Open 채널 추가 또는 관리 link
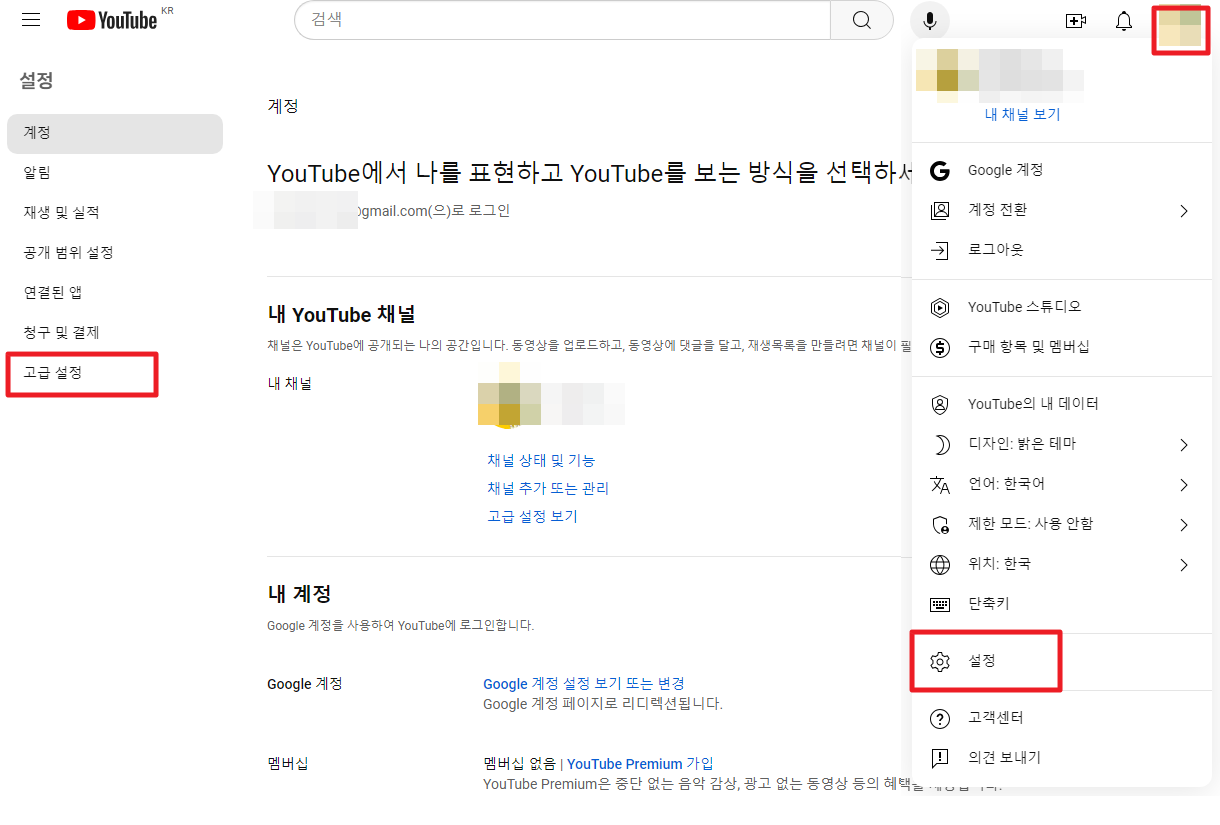1220x825 pixels. (x=548, y=489)
